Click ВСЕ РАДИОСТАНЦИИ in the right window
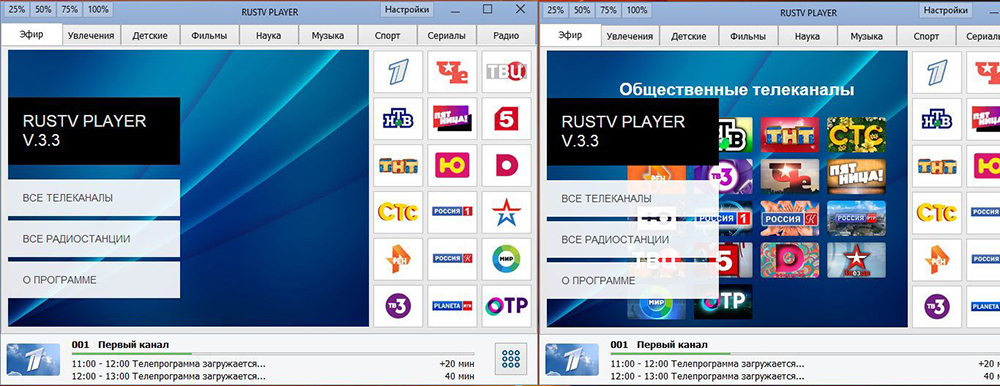Screen dimensions: 1000x386 [x=633, y=239]
